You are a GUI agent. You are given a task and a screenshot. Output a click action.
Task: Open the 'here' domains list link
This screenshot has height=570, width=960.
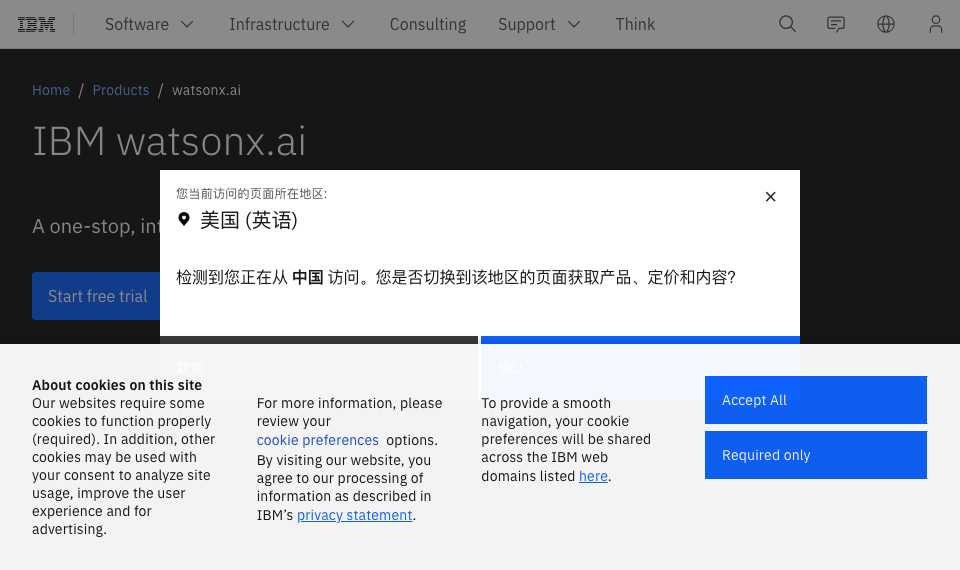[x=593, y=476]
